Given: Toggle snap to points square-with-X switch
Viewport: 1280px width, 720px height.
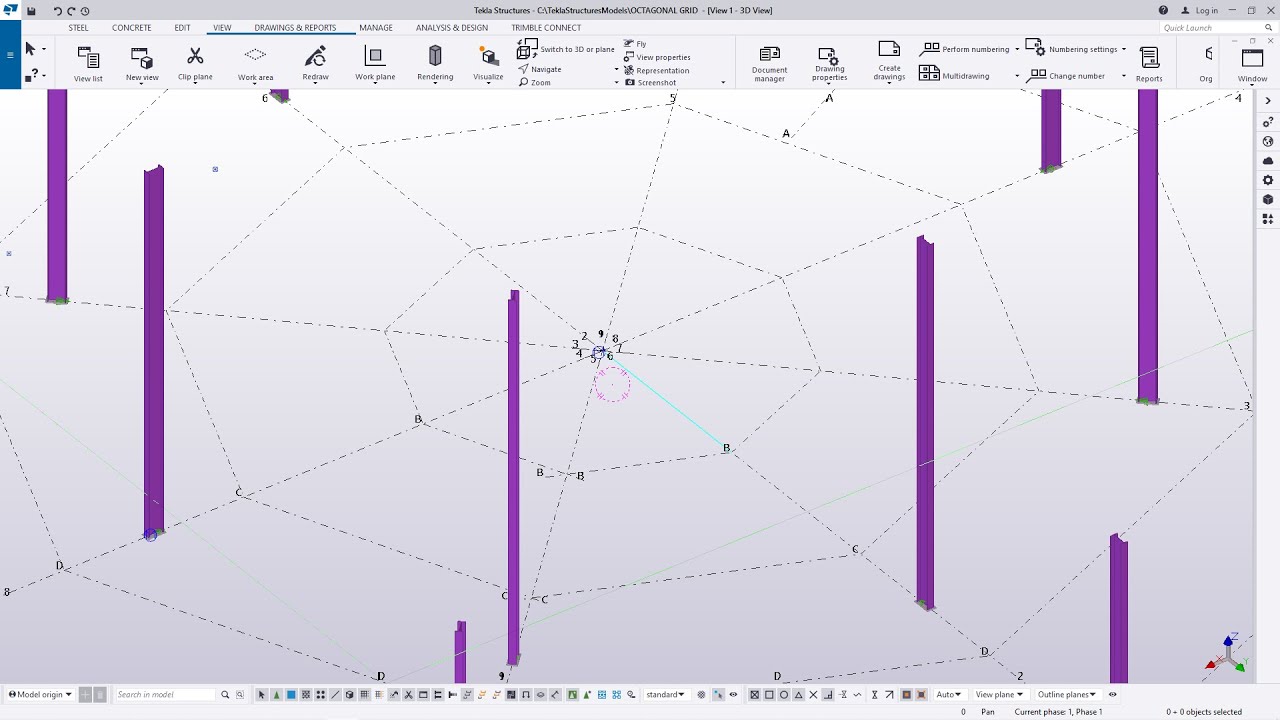Looking at the screenshot, I should tap(755, 695).
